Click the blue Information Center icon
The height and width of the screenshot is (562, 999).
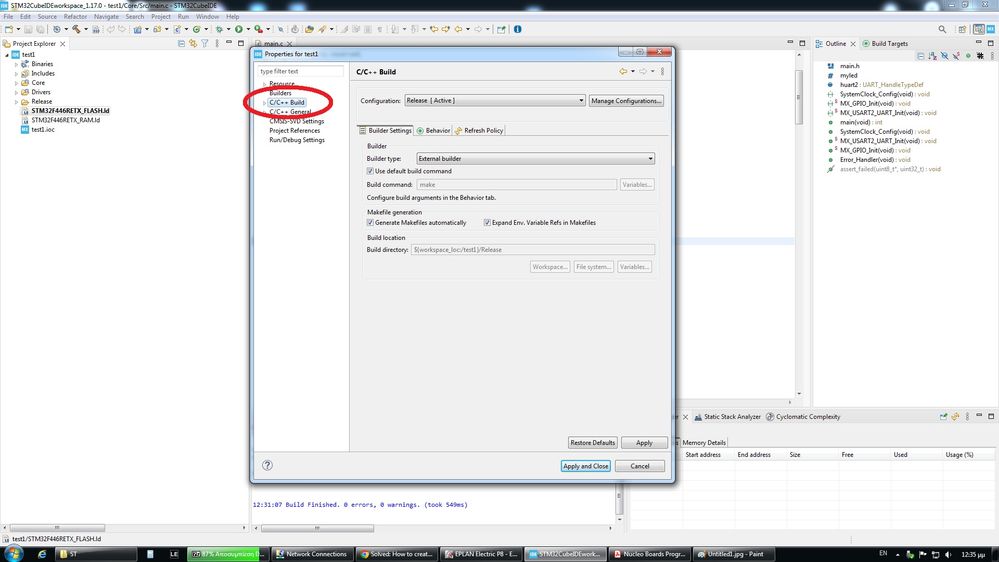[x=517, y=29]
